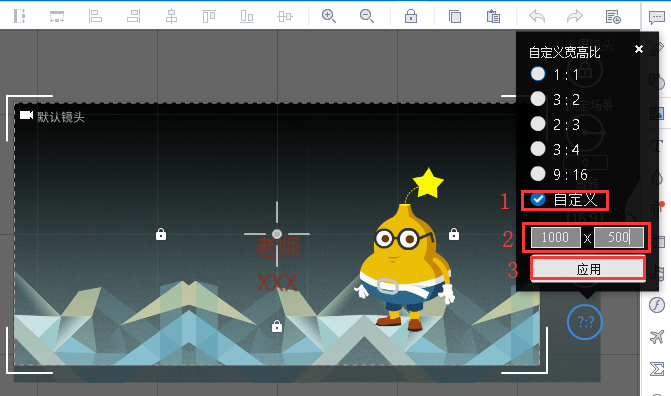Viewport: 671px width, 396px height.
Task: Click the ?:? aspect ratio circle button
Action: pyautogui.click(x=585, y=322)
